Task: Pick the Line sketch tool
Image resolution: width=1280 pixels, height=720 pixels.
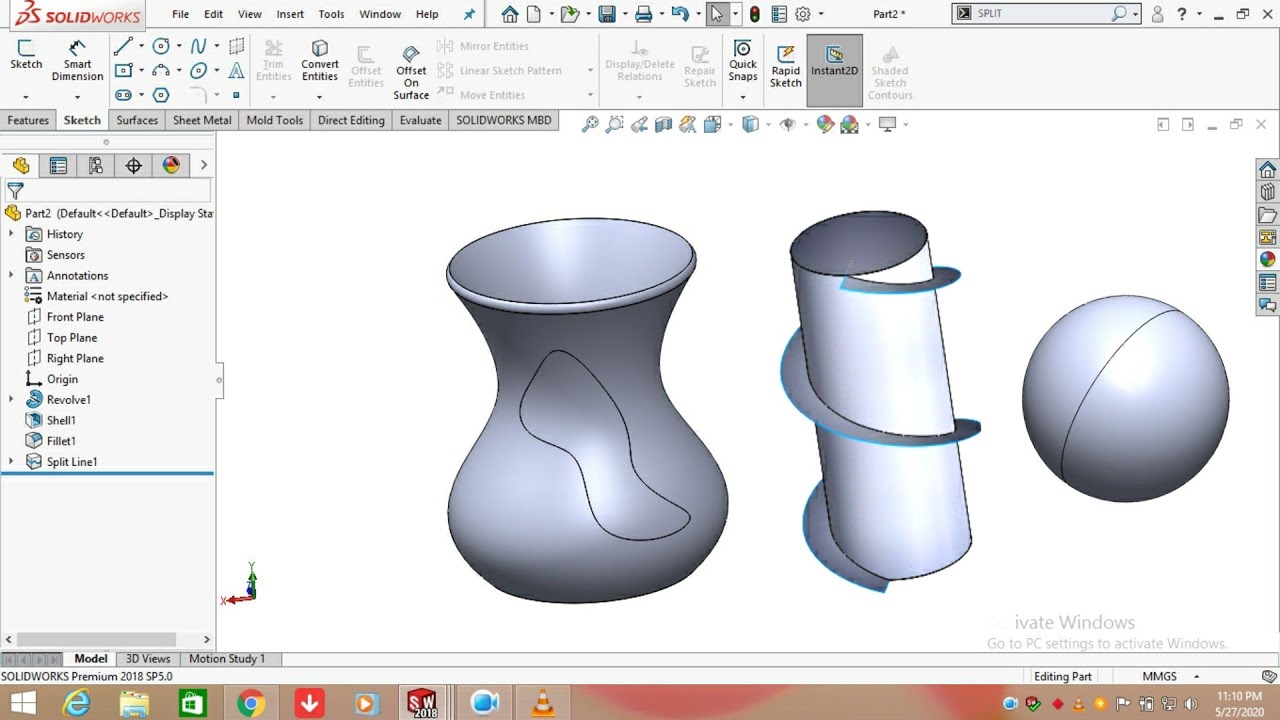Action: click(122, 46)
